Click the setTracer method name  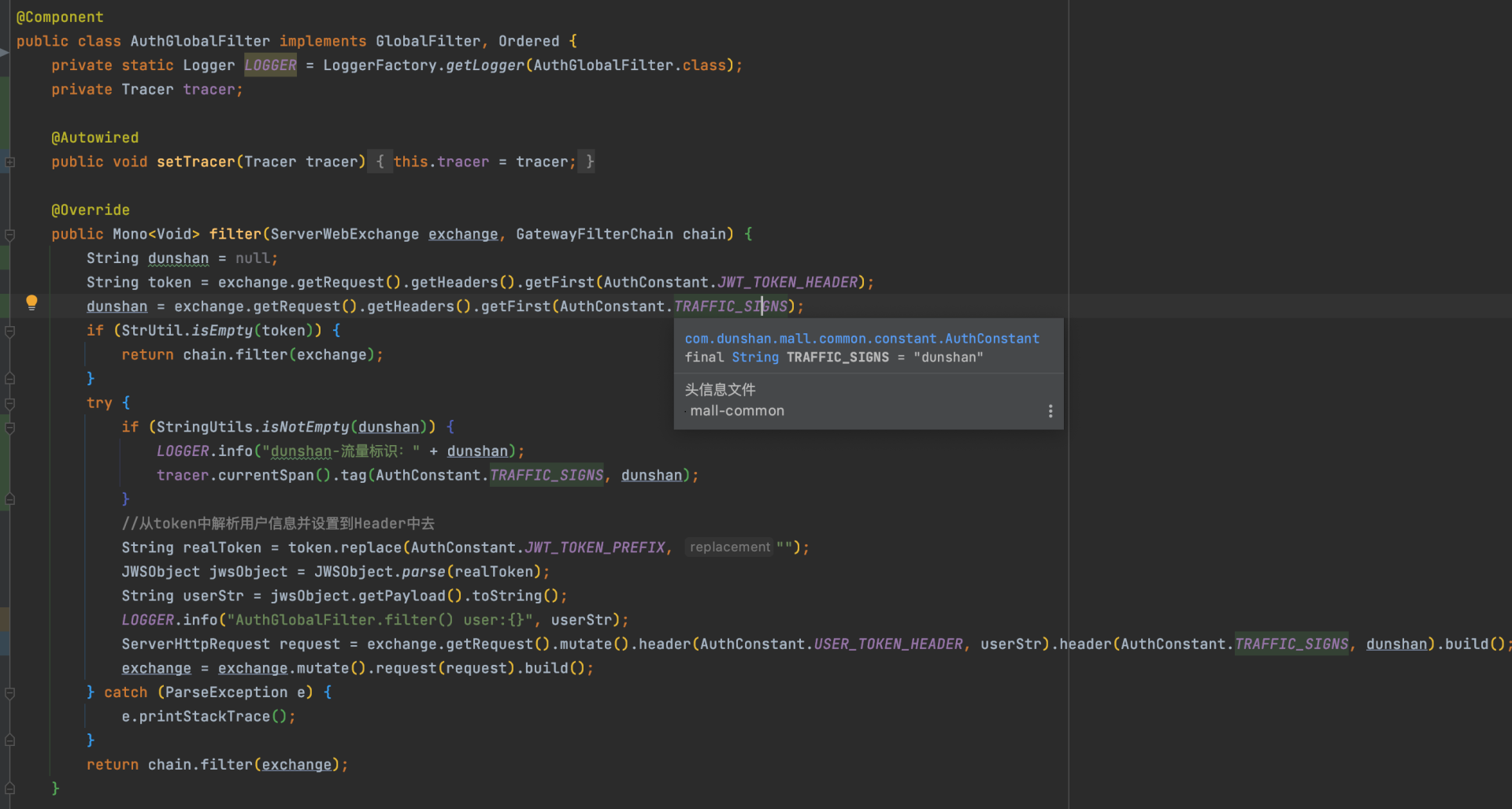click(x=195, y=161)
